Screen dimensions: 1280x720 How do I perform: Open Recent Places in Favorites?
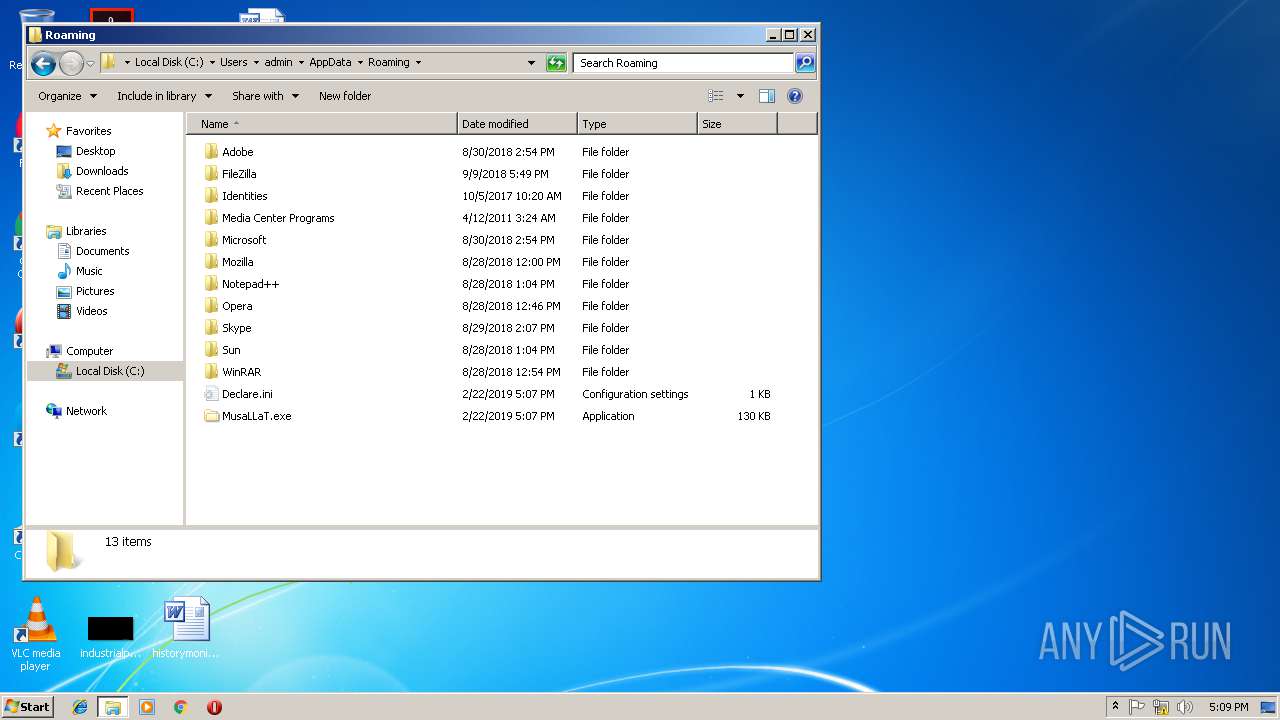pos(109,191)
